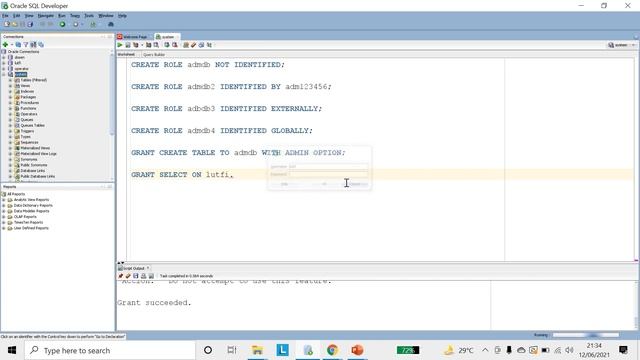The width and height of the screenshot is (640, 360).
Task: Click the SQL History icon in worksheet toolbar
Action: [201, 45]
